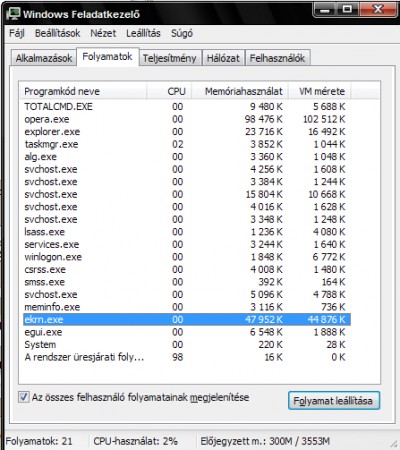The width and height of the screenshot is (400, 450).
Task: Click CPU-használat: 2% in status bar
Action: pos(135,441)
